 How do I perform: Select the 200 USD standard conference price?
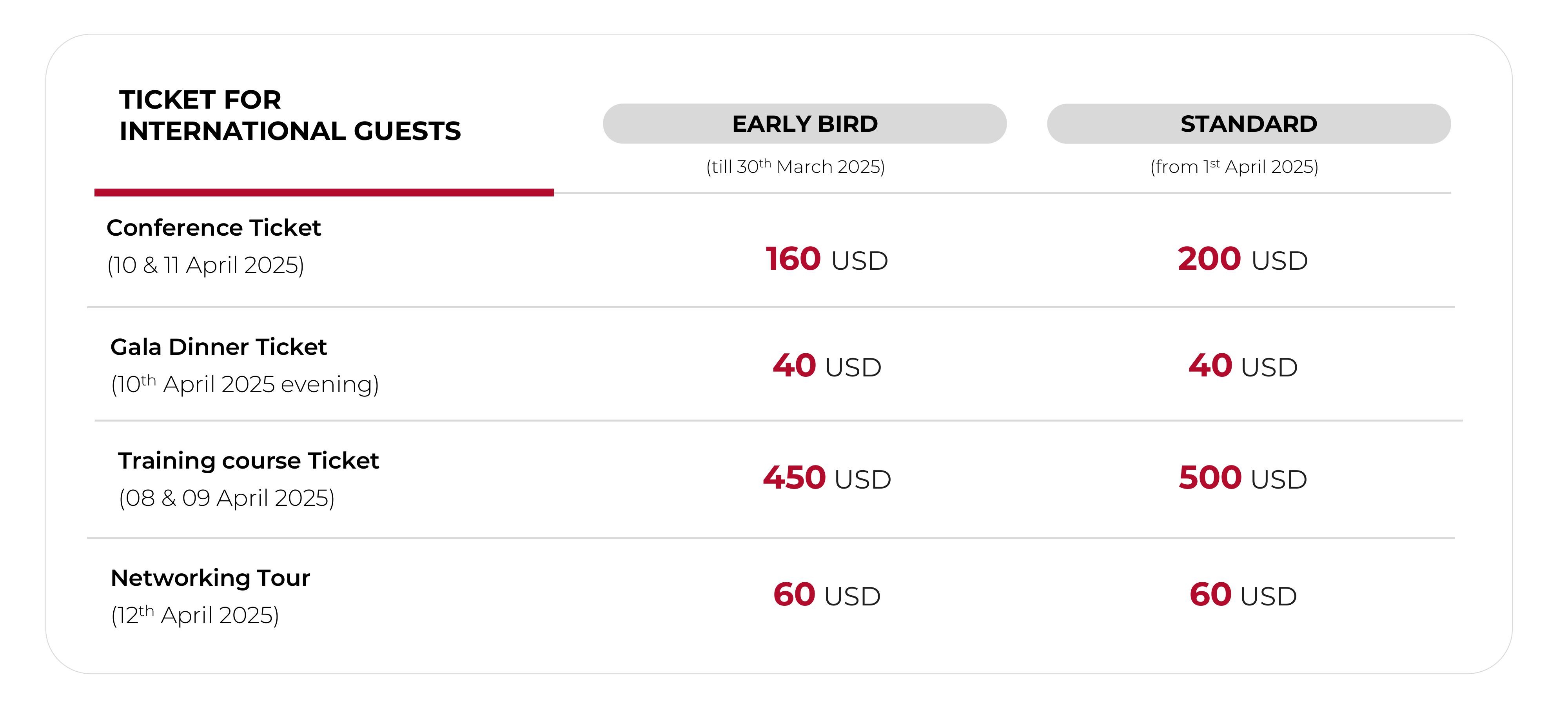1242,260
